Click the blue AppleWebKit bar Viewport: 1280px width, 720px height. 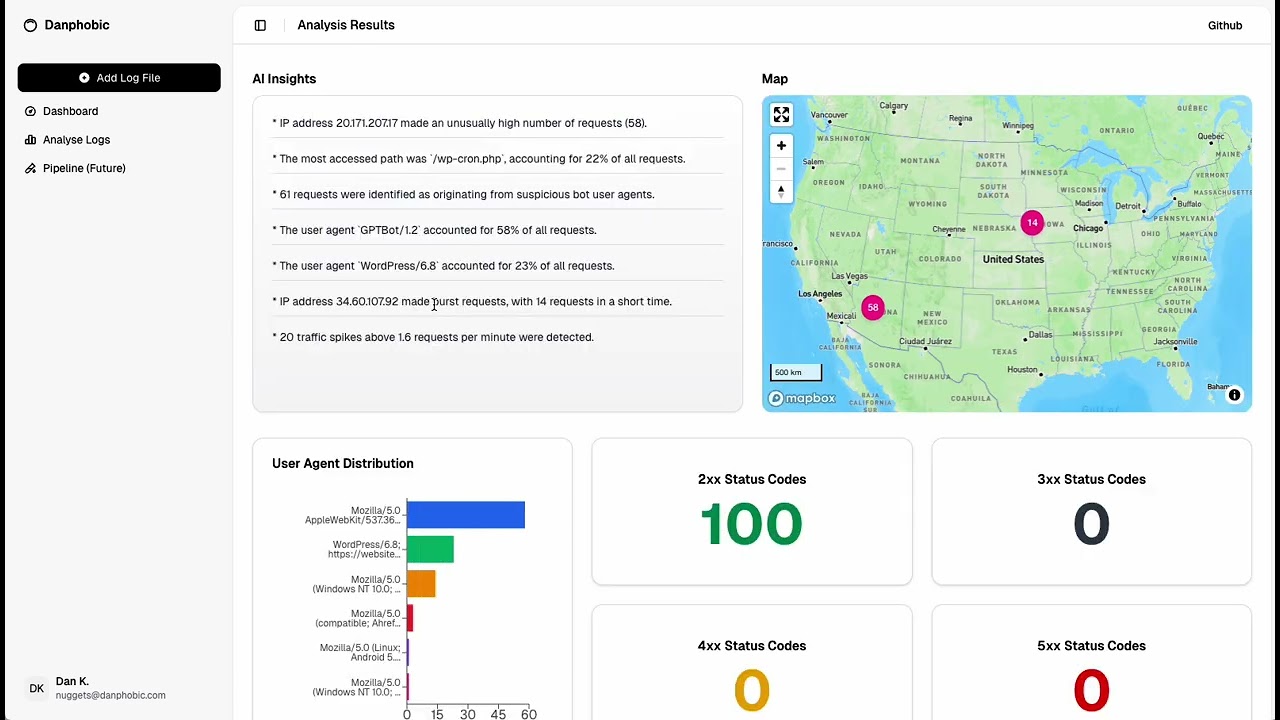[x=466, y=515]
